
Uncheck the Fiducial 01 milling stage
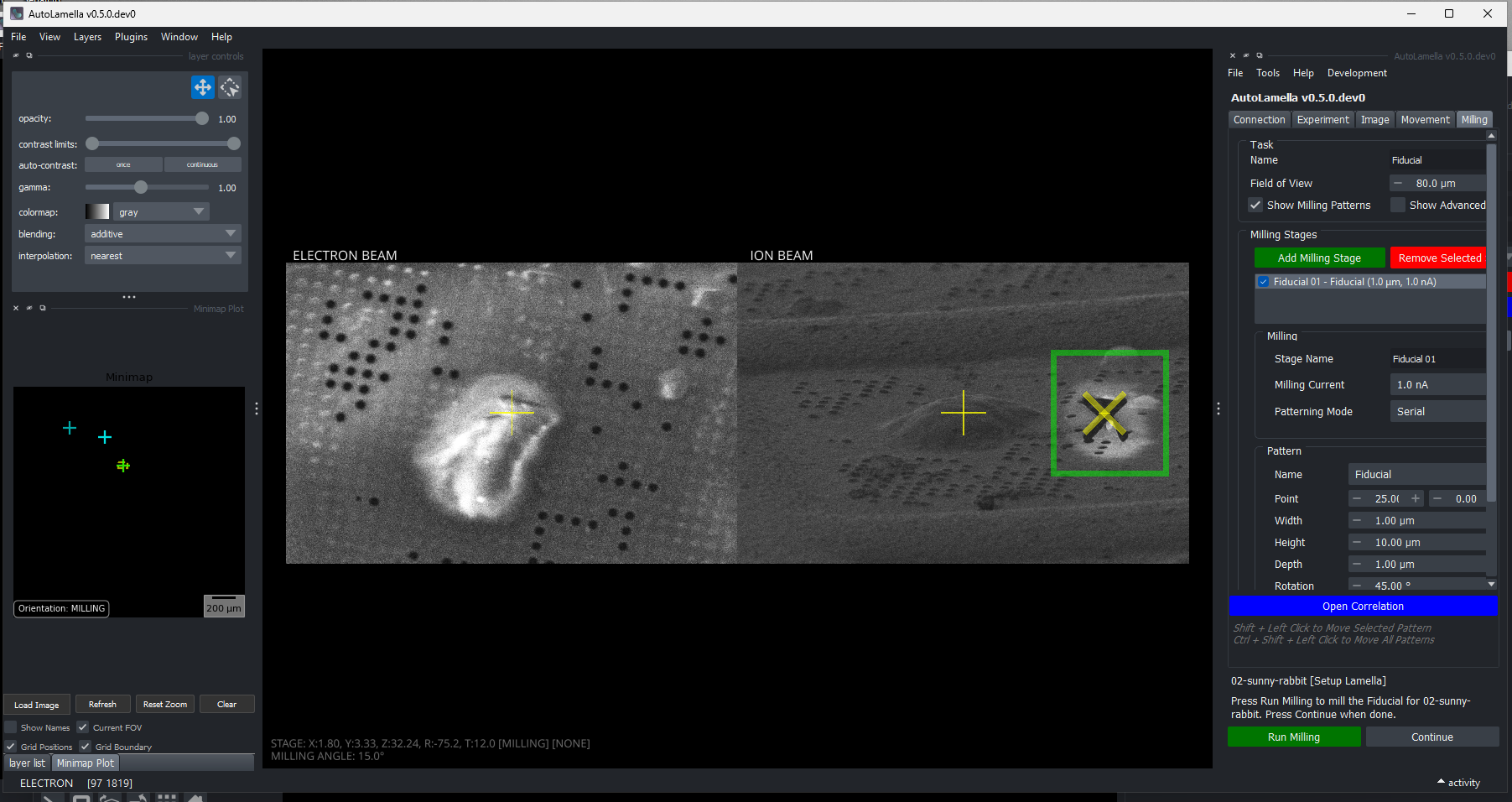click(1263, 281)
